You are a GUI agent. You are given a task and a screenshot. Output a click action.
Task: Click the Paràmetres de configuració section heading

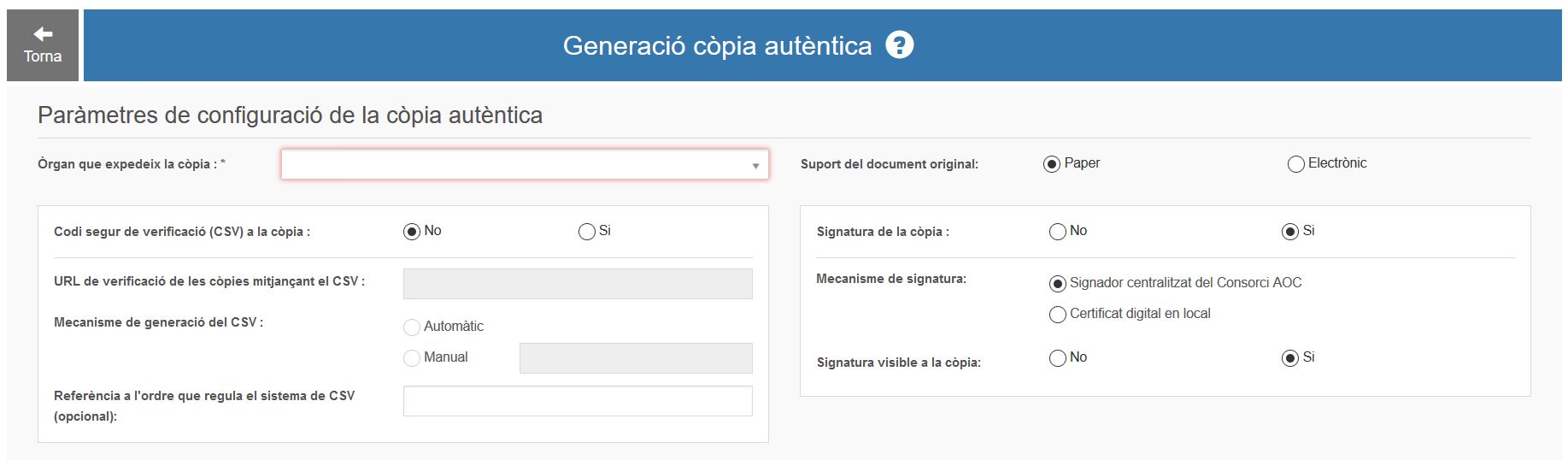point(290,115)
